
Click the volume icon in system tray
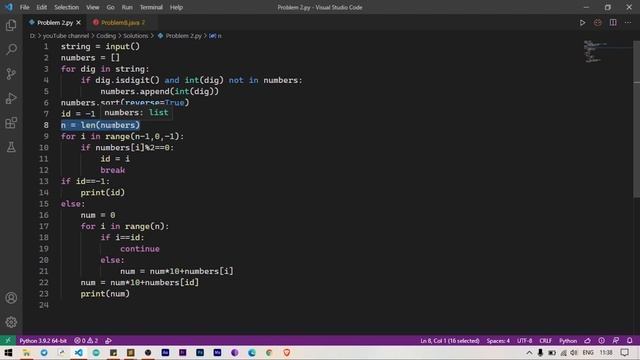[573, 353]
